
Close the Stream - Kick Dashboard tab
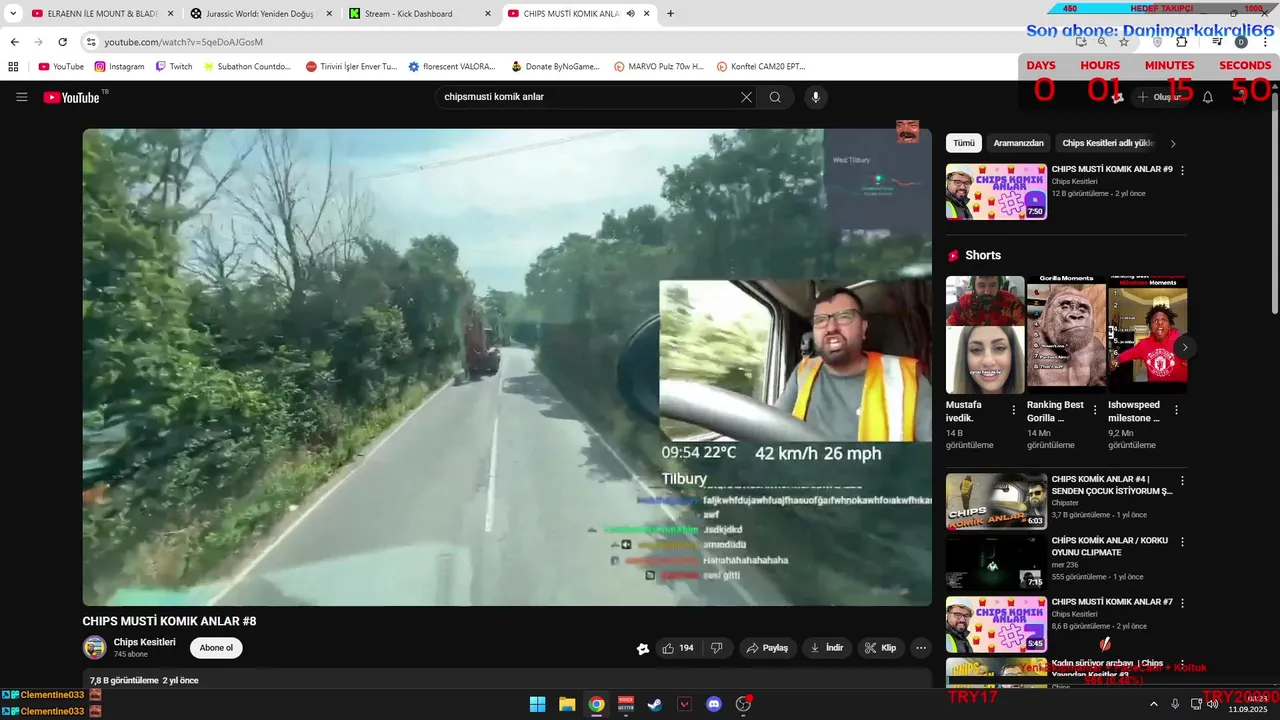[x=488, y=14]
